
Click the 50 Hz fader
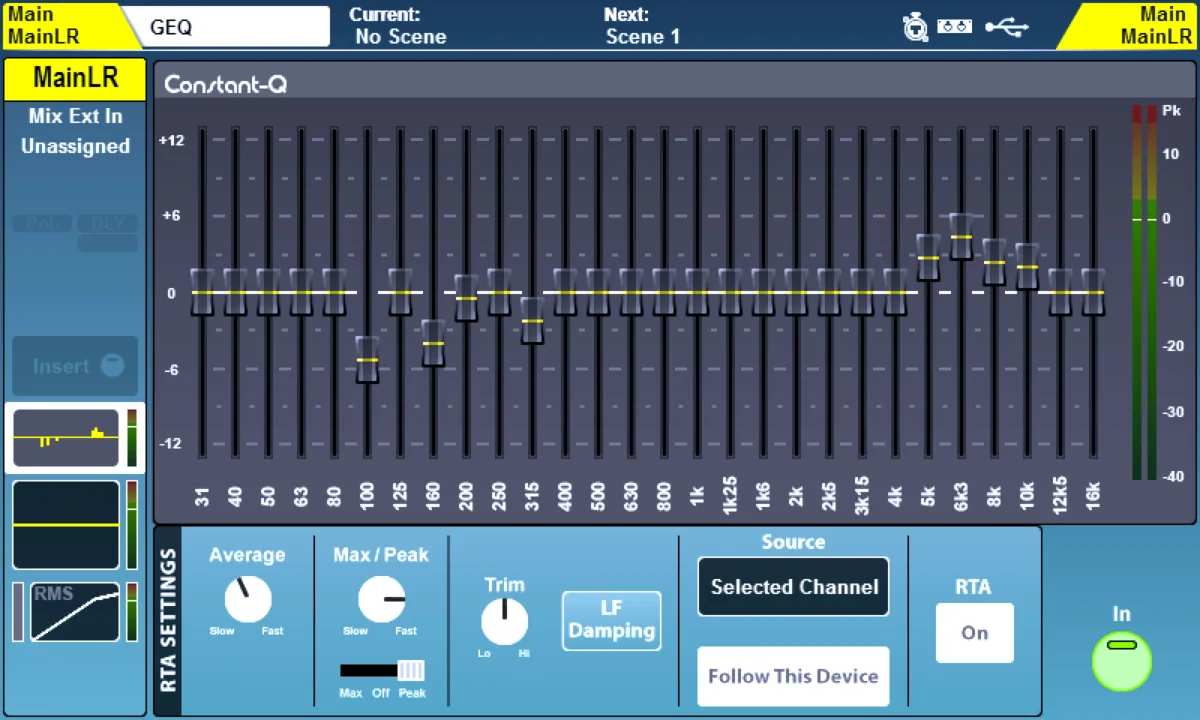268,292
